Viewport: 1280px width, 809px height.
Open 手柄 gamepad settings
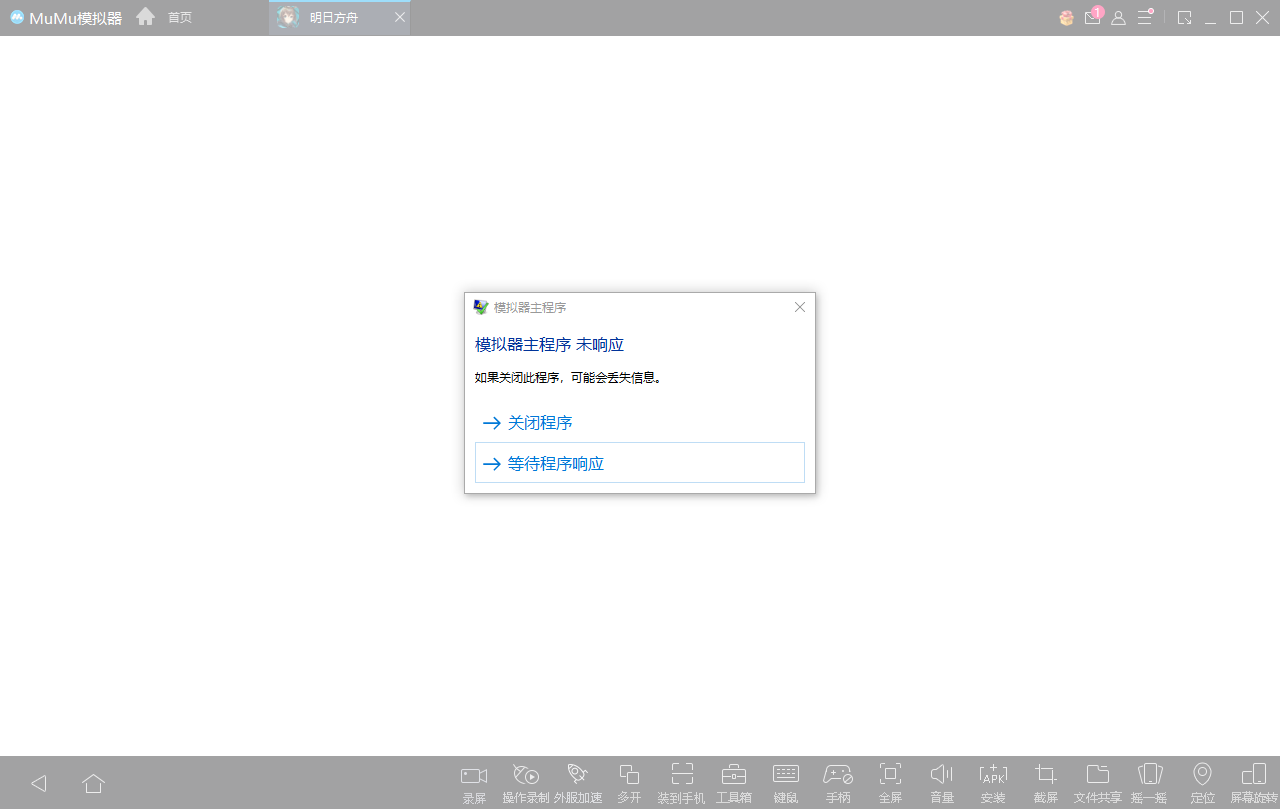point(838,783)
